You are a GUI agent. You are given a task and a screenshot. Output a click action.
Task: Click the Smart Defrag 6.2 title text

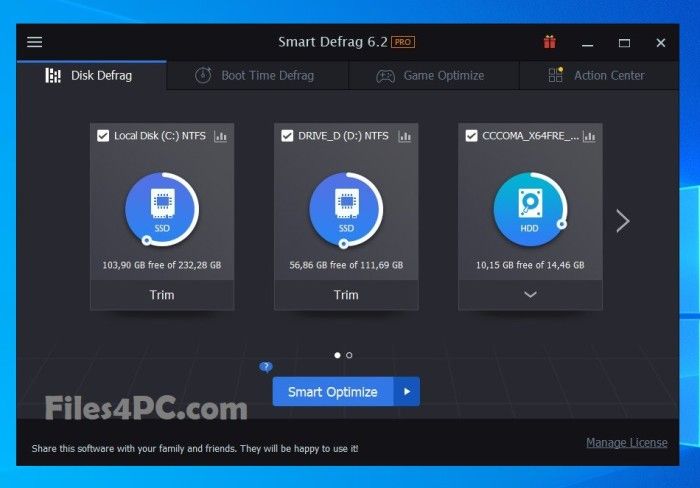[x=333, y=42]
